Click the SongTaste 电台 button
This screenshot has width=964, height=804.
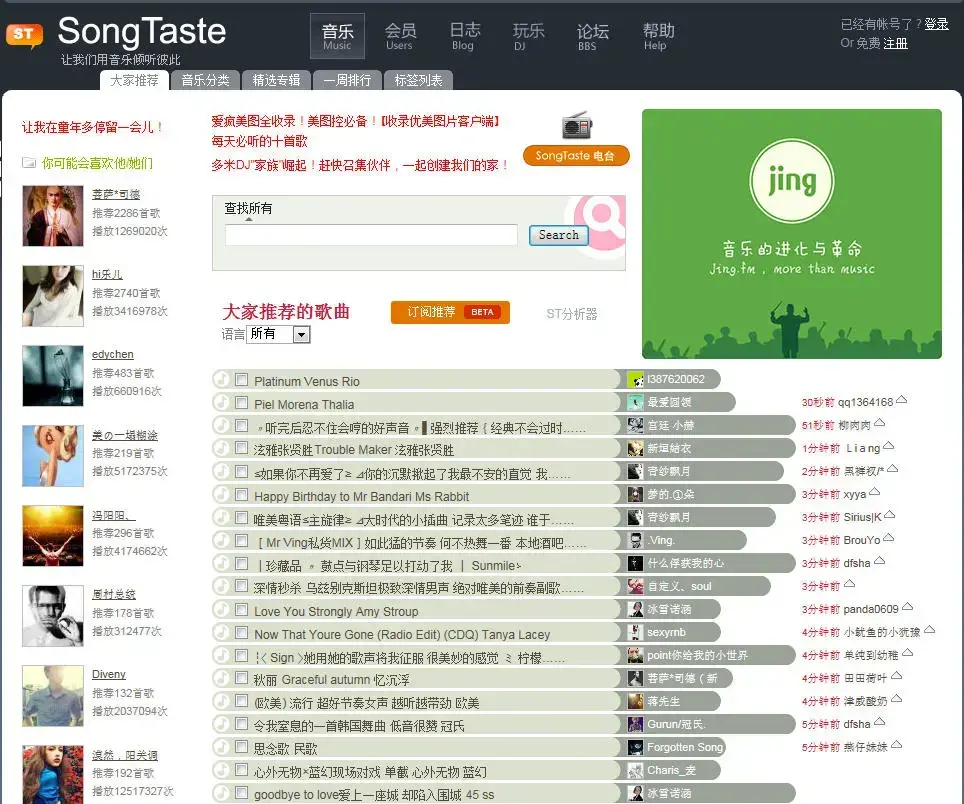point(576,156)
